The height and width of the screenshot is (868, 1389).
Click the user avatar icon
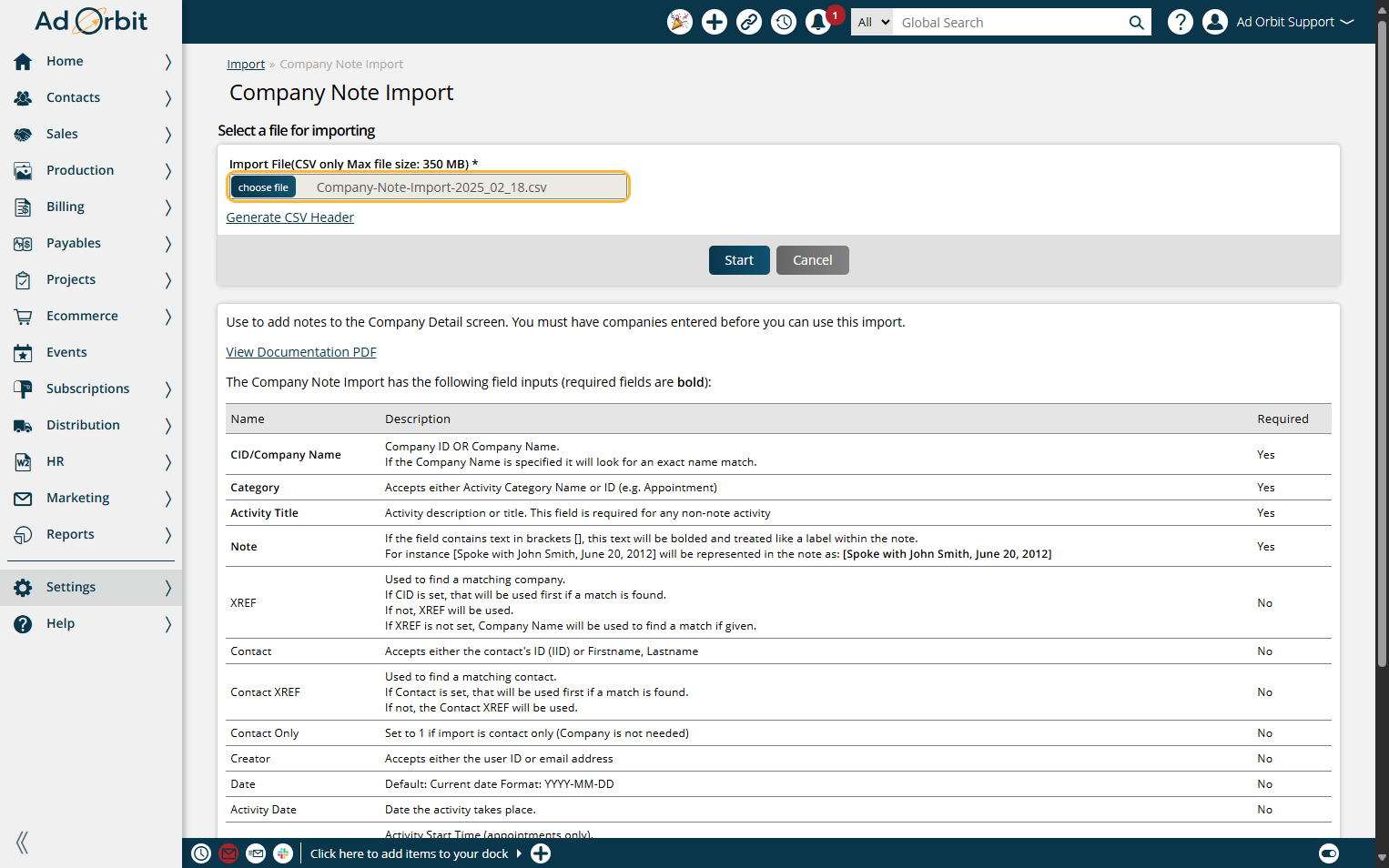click(x=1215, y=22)
